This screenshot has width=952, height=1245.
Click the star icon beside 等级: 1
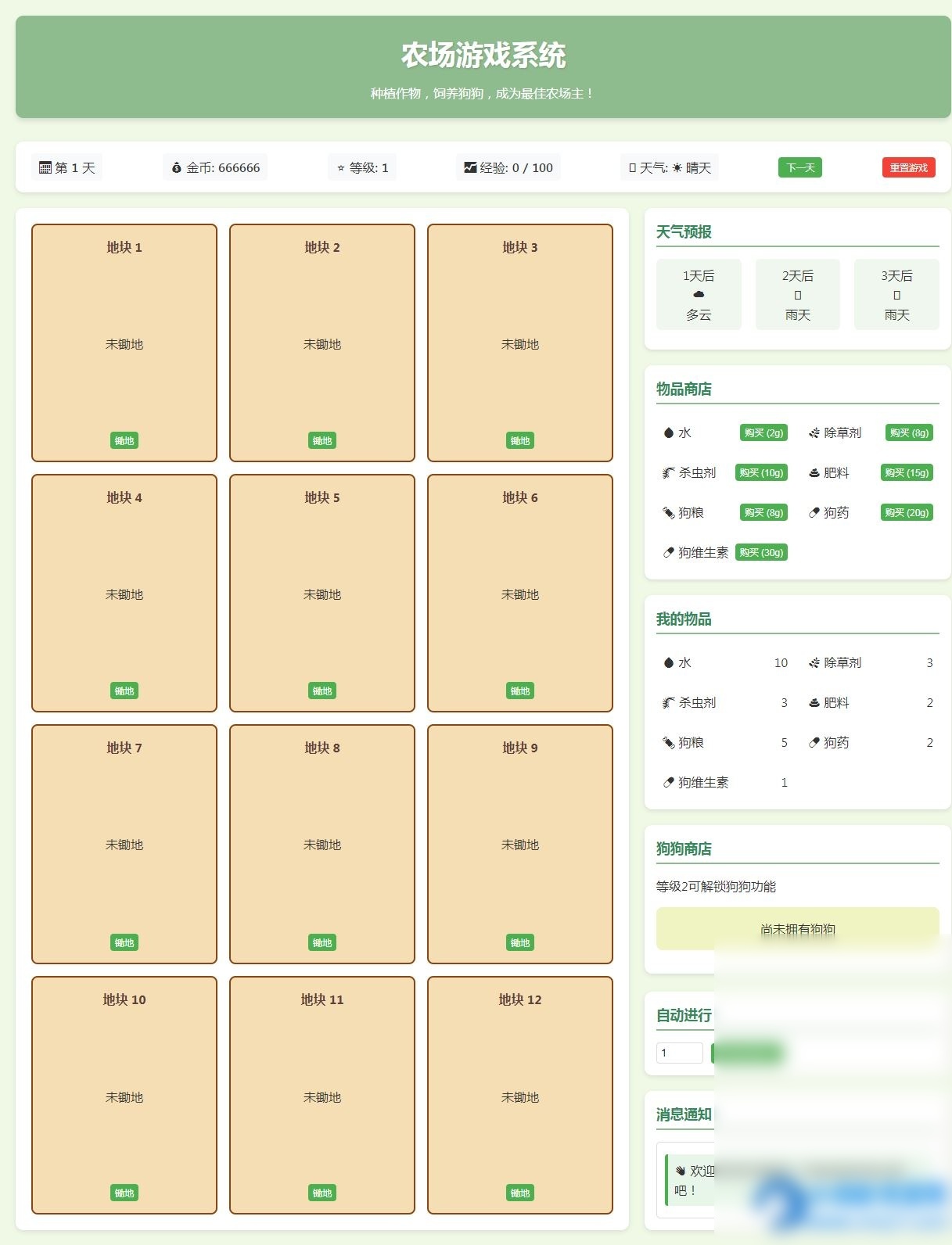341,167
